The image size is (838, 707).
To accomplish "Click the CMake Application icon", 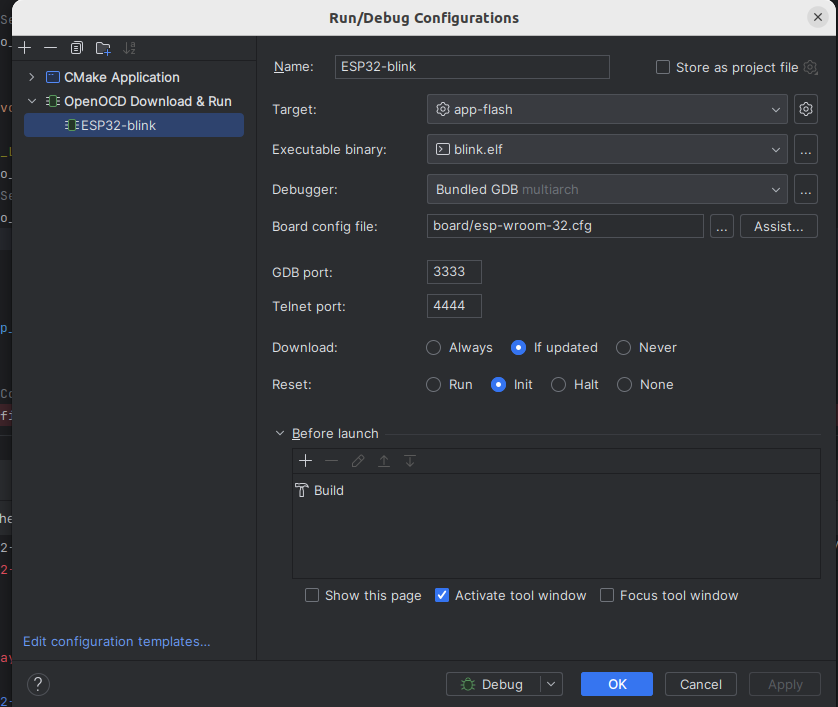I will (x=53, y=77).
